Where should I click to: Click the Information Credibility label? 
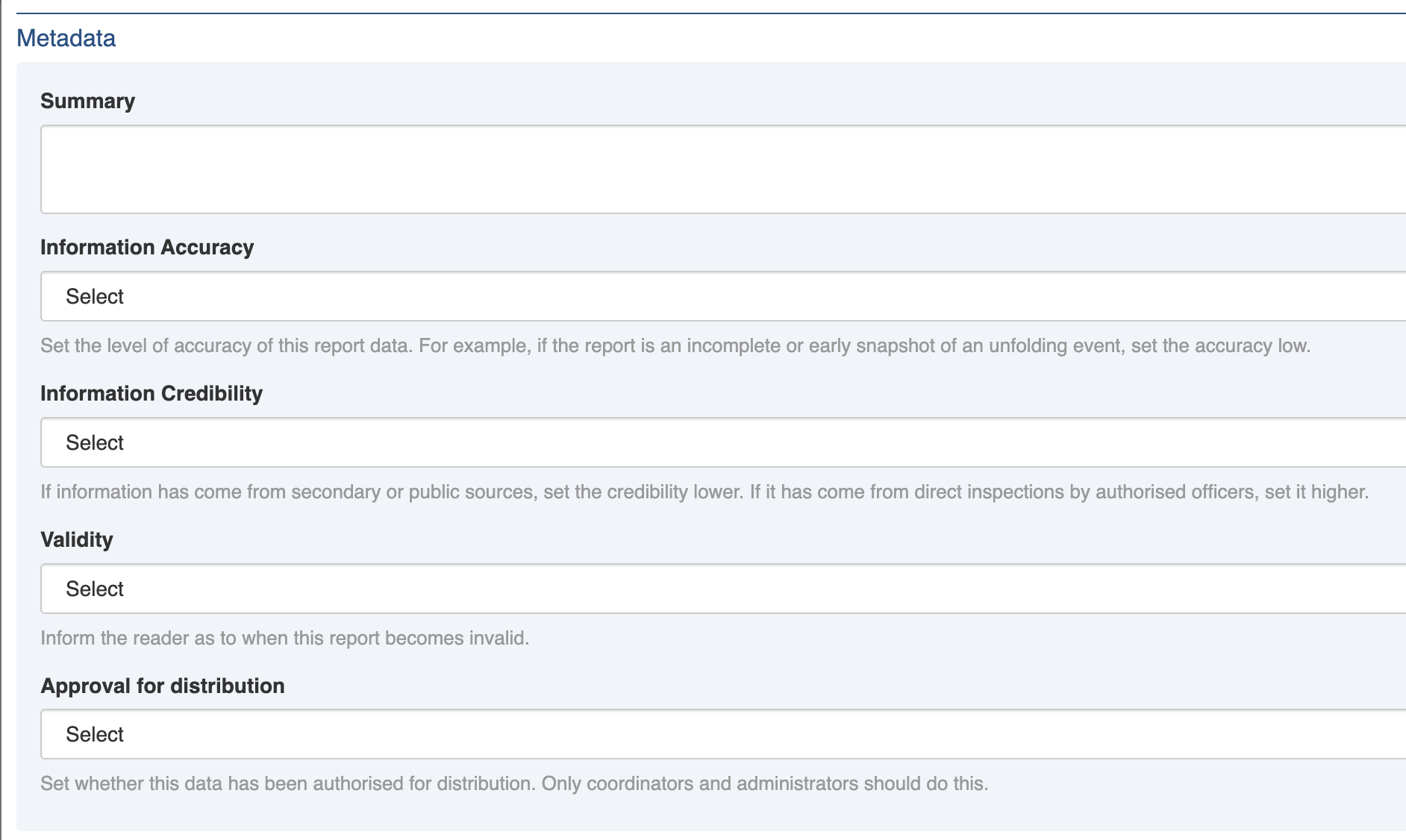[151, 393]
